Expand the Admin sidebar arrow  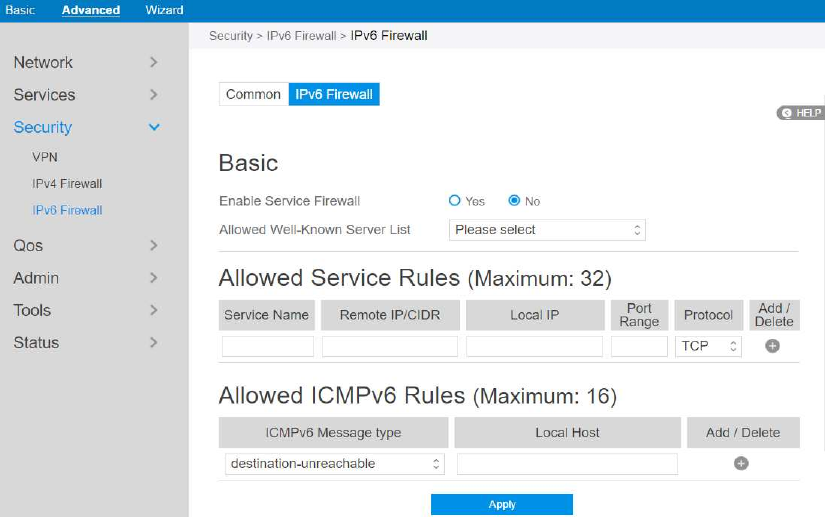click(153, 278)
